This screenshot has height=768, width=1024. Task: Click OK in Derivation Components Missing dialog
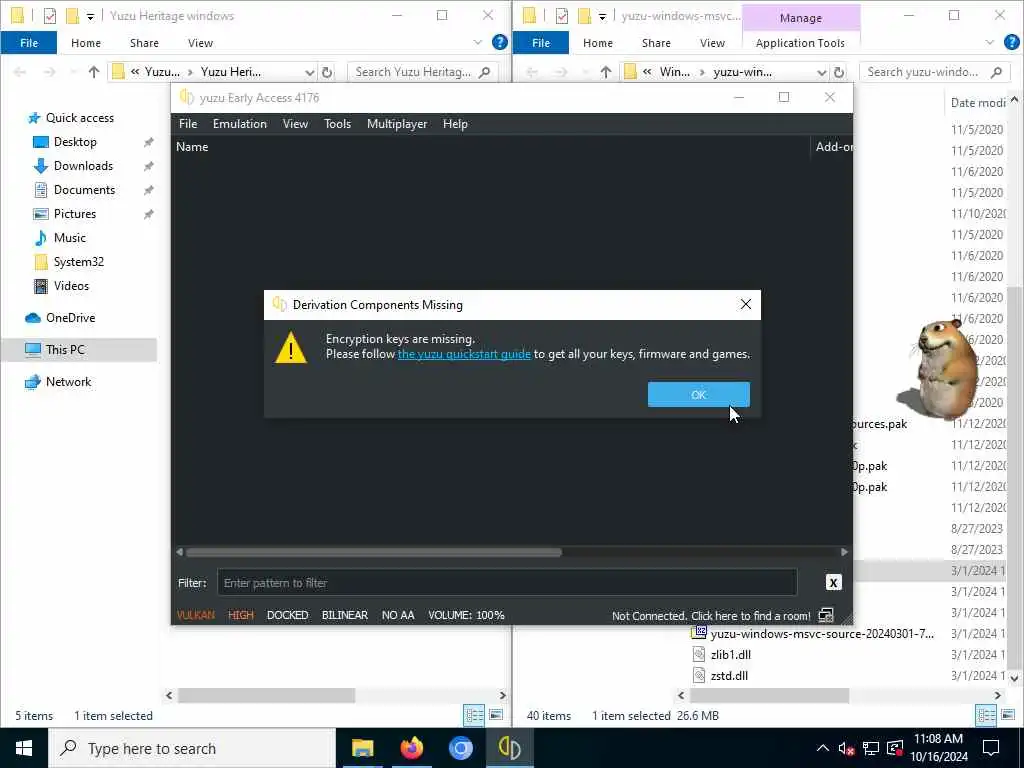(698, 394)
